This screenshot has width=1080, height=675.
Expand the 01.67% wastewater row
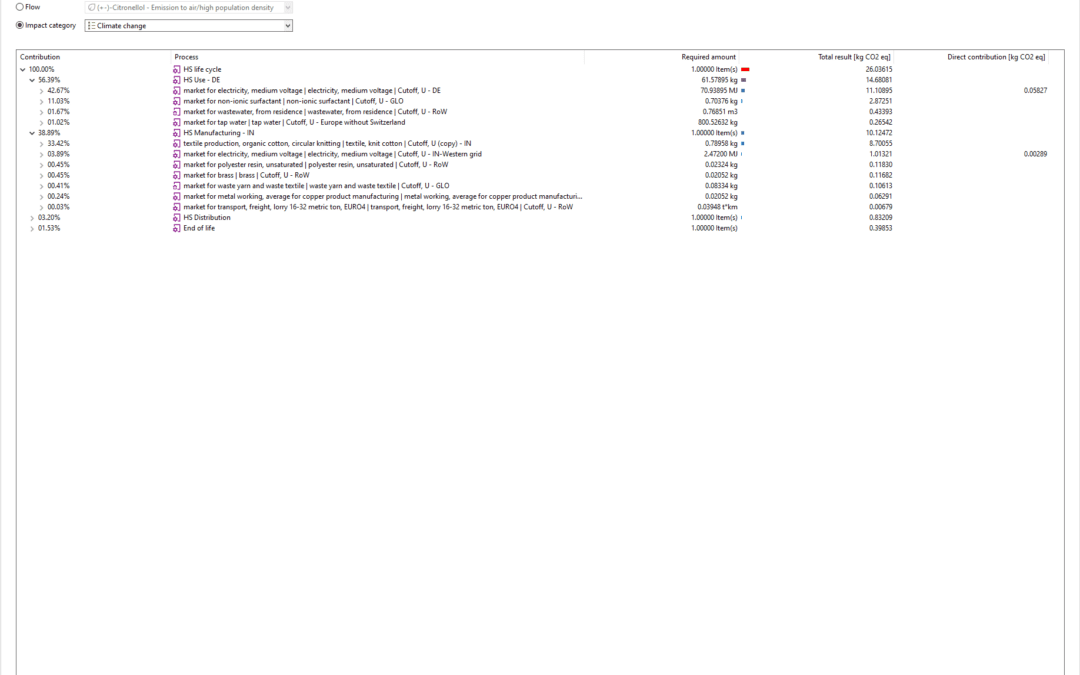click(x=41, y=112)
